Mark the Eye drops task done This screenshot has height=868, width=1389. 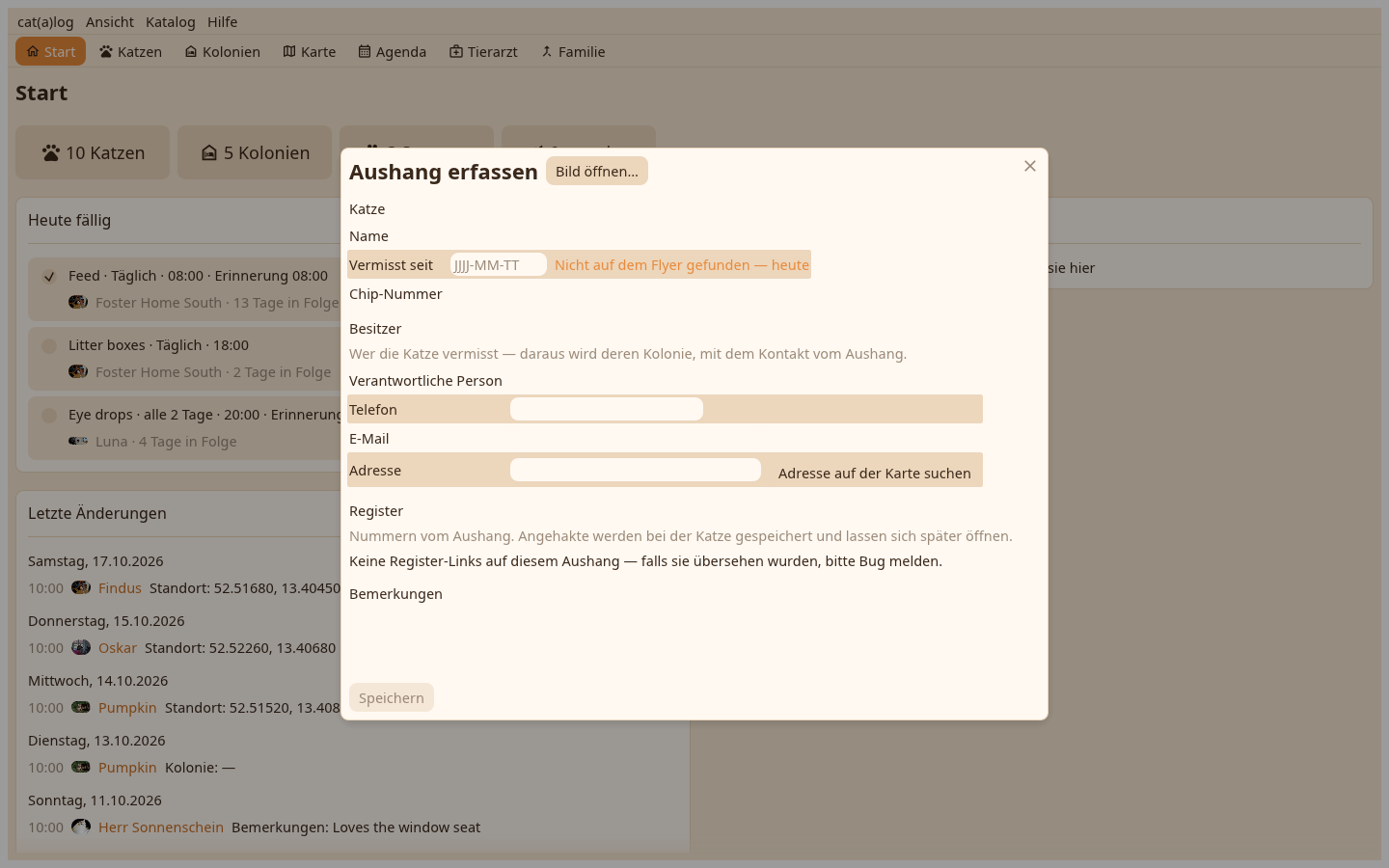coord(49,416)
